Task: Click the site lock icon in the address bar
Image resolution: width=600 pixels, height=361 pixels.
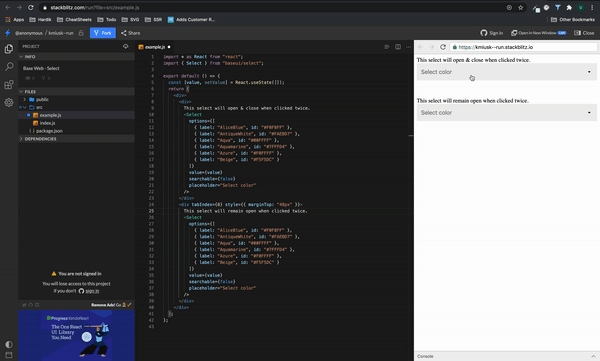Action: tap(45, 7)
